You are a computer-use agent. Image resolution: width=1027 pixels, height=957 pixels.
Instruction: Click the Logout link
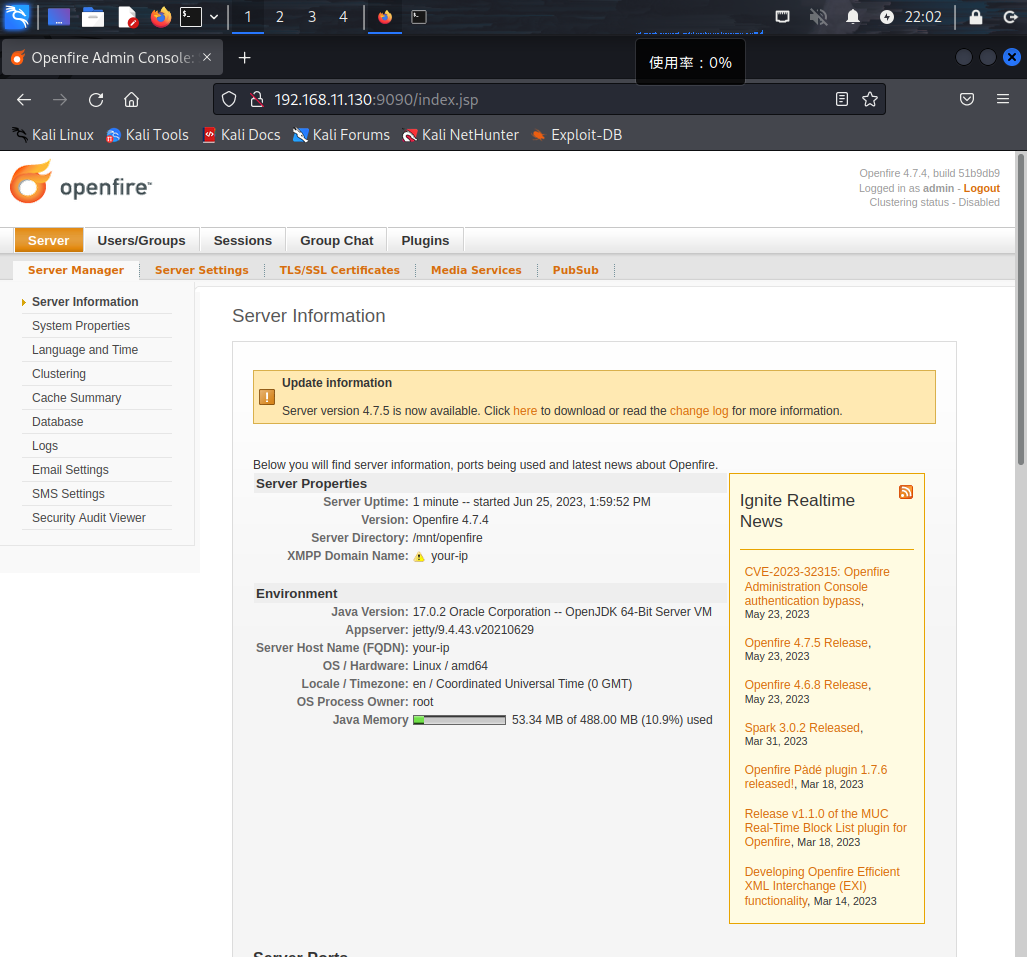click(981, 188)
